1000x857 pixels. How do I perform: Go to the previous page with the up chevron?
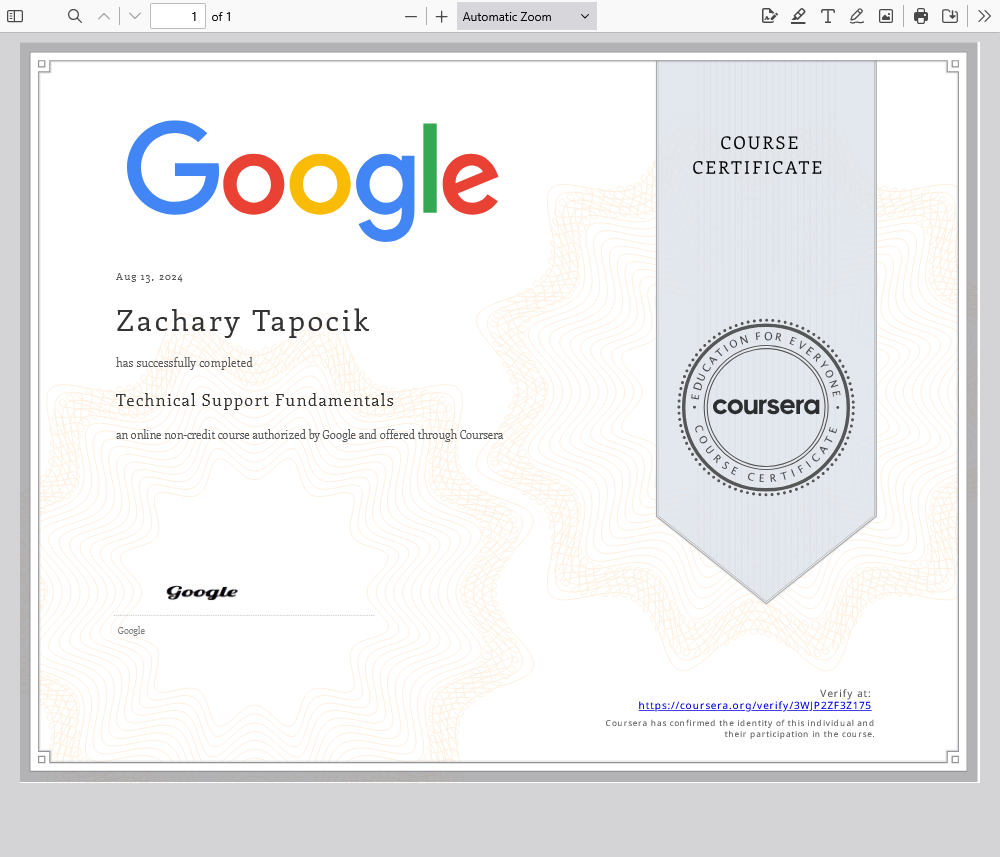pos(104,16)
